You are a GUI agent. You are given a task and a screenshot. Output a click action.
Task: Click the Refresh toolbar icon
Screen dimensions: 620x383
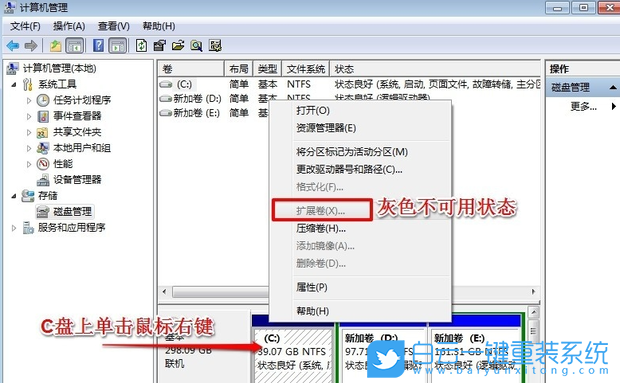tap(141, 46)
